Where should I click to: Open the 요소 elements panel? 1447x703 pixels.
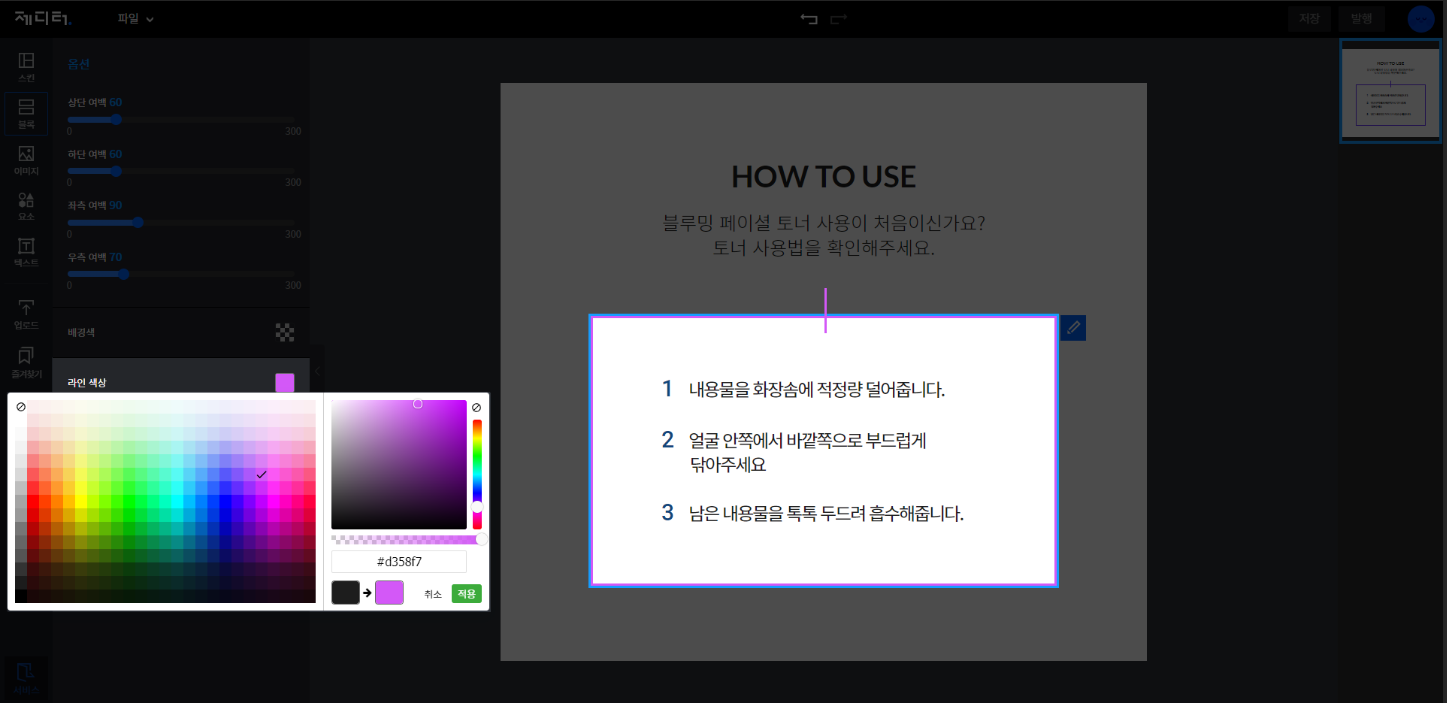pos(26,206)
